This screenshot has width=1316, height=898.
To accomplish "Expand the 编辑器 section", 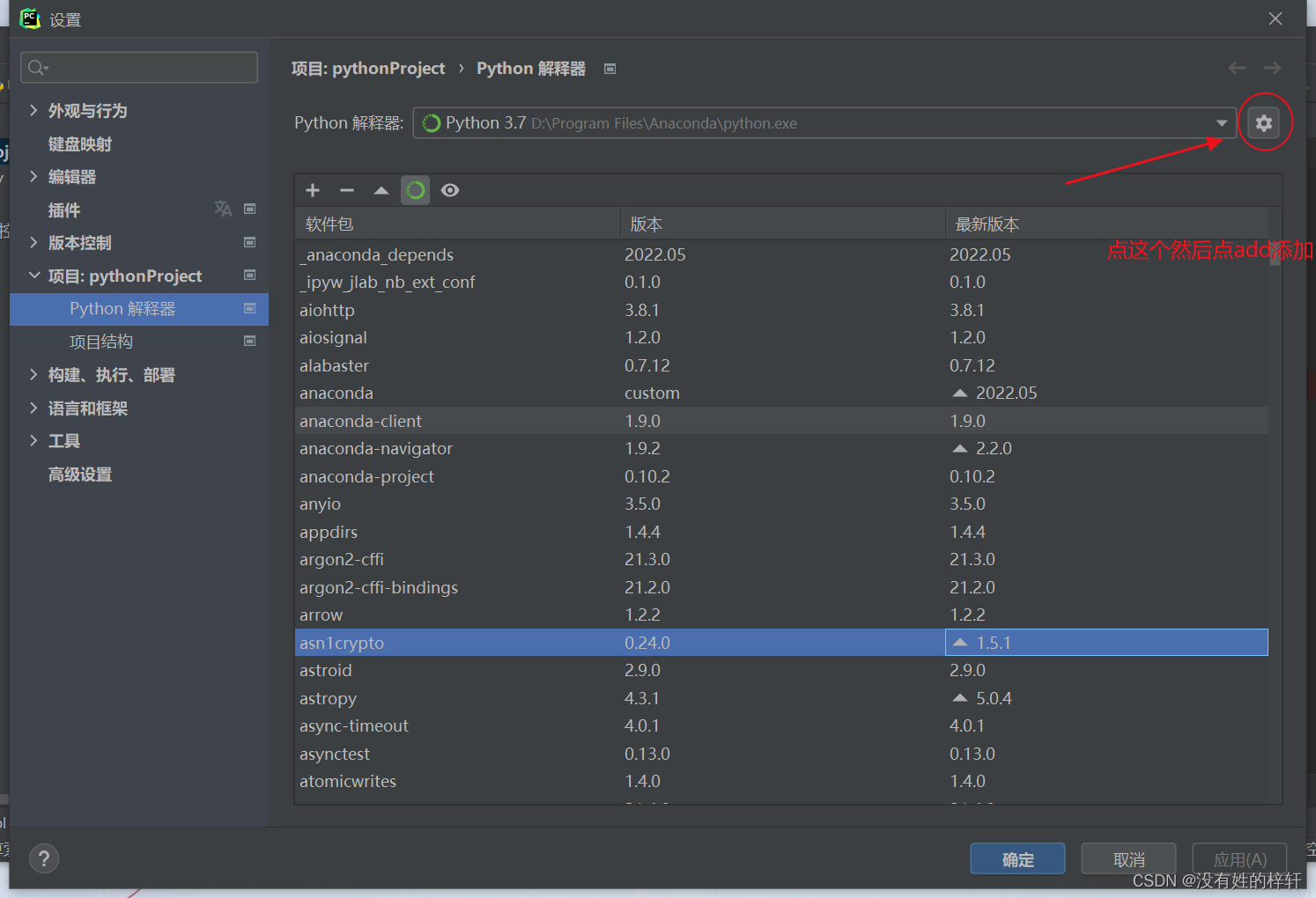I will pos(33,176).
